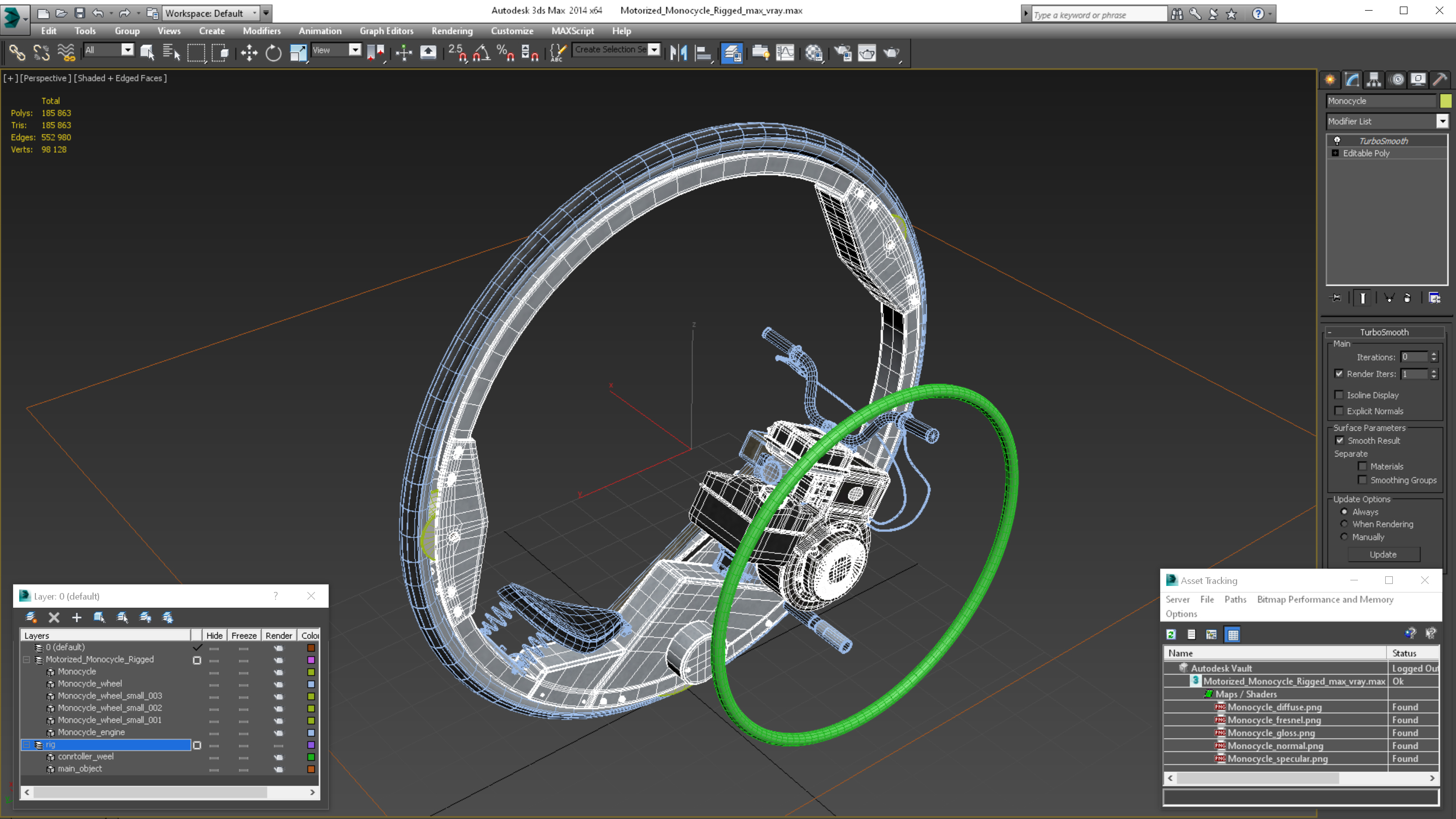This screenshot has height=819, width=1456.
Task: Select the Link tool in main toolbar
Action: (17, 53)
